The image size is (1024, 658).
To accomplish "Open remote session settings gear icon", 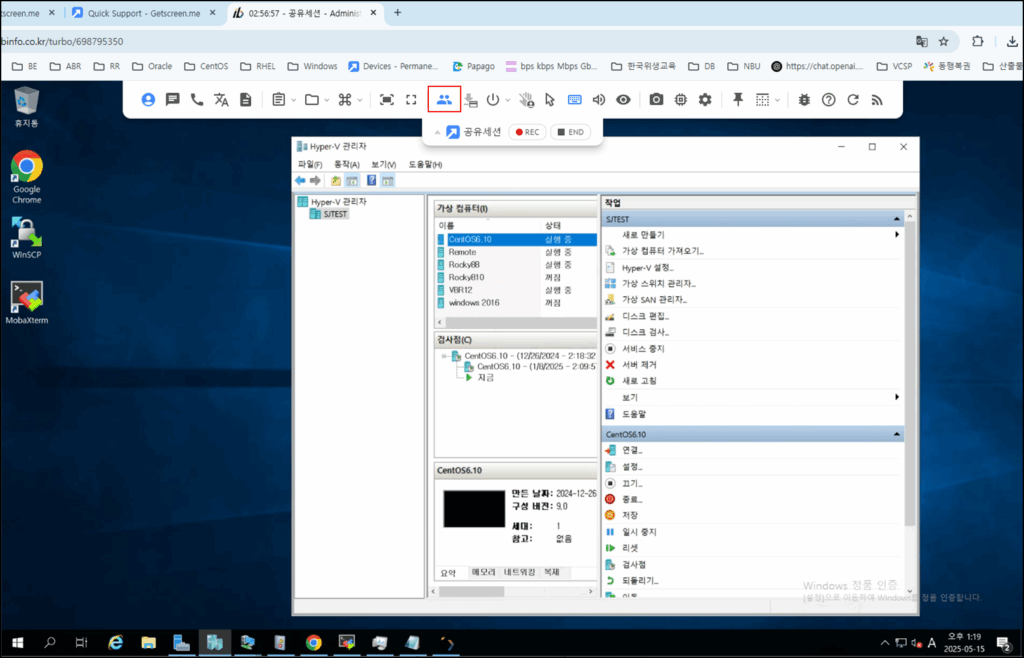I will [705, 99].
